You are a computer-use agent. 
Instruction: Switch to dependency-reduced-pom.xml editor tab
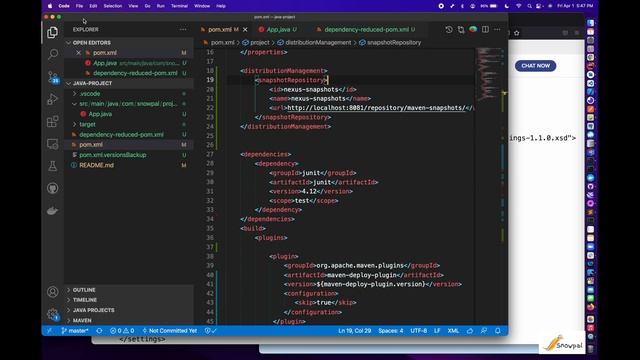point(366,29)
